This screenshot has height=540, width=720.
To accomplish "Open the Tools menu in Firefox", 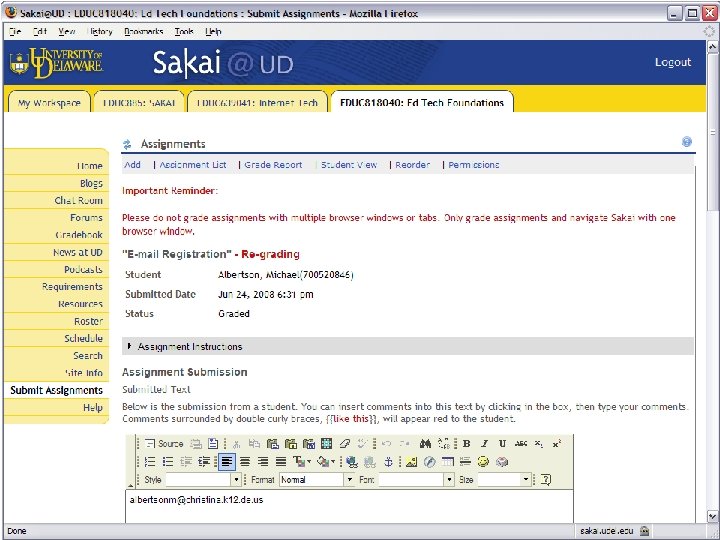I will pos(184,32).
